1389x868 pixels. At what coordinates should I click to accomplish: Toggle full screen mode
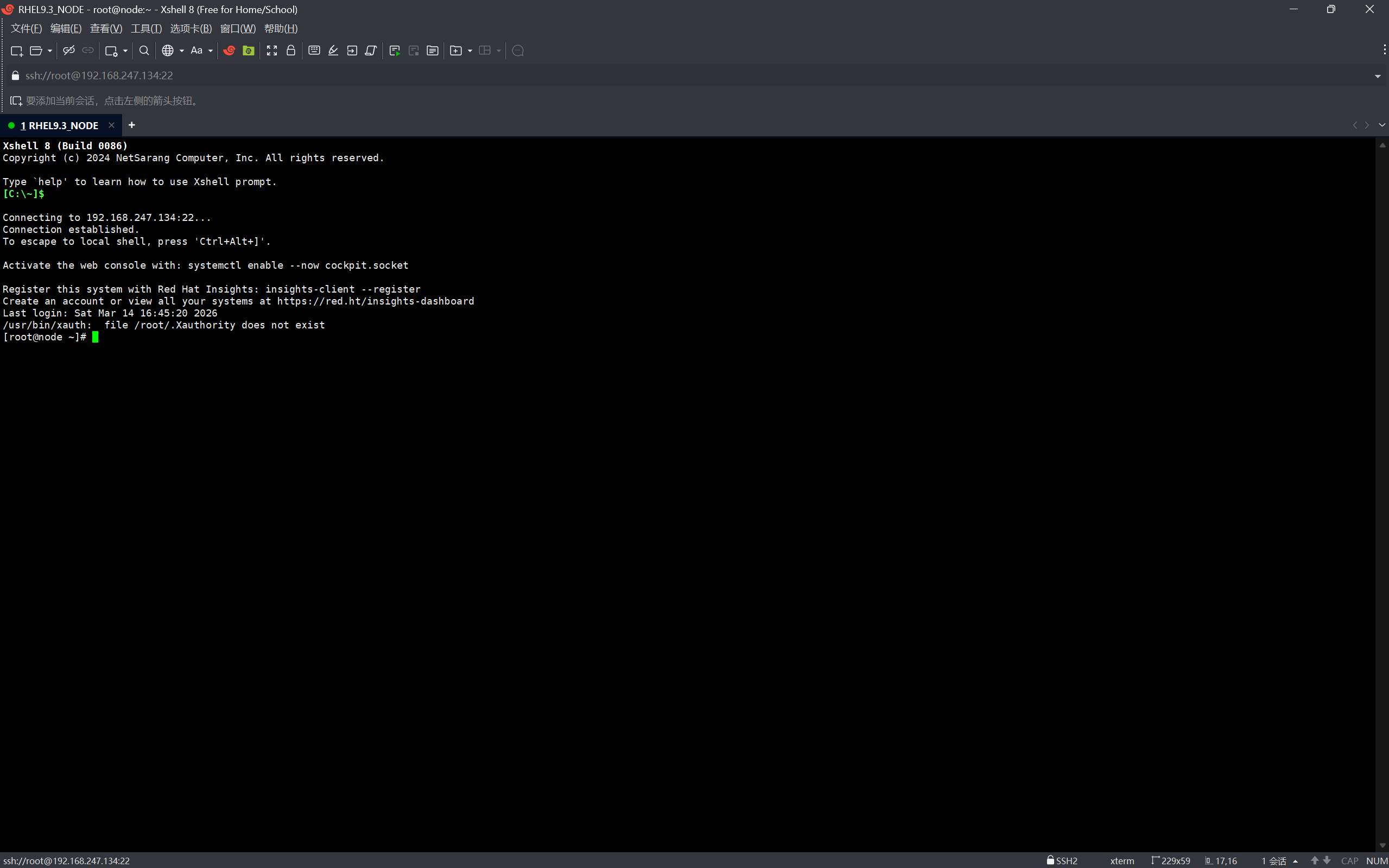[x=271, y=51]
